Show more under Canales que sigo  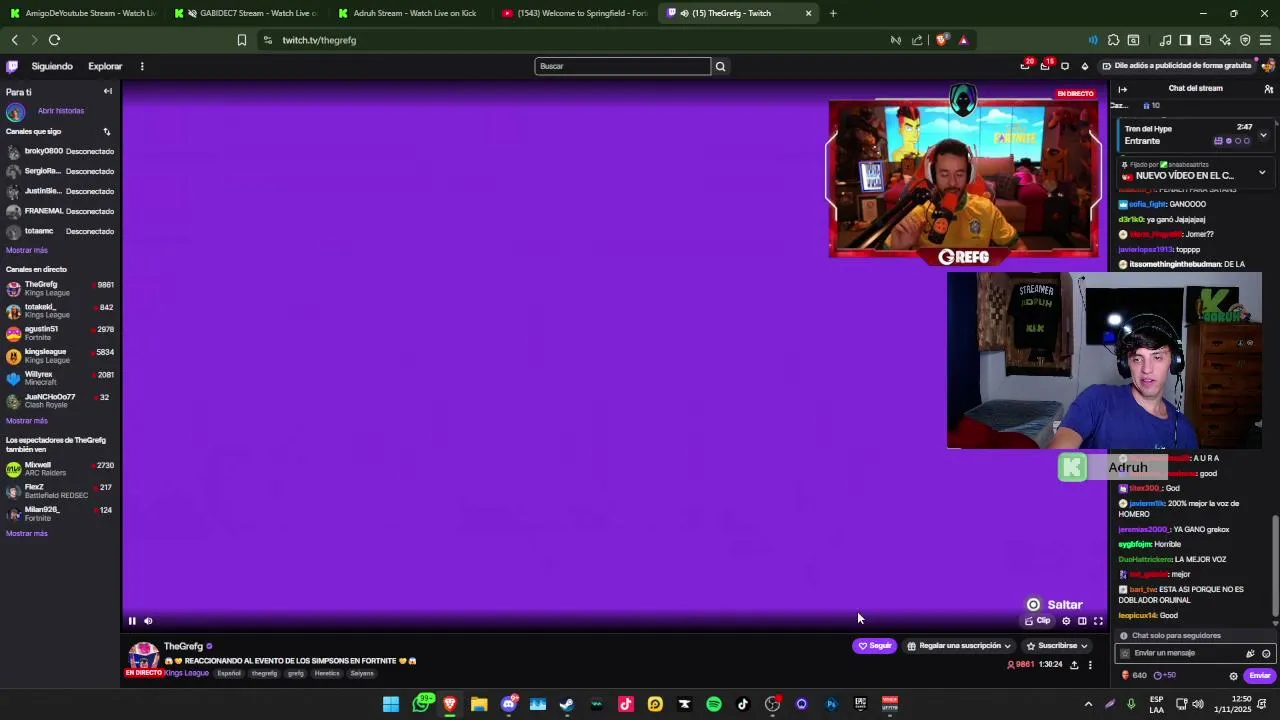click(27, 251)
